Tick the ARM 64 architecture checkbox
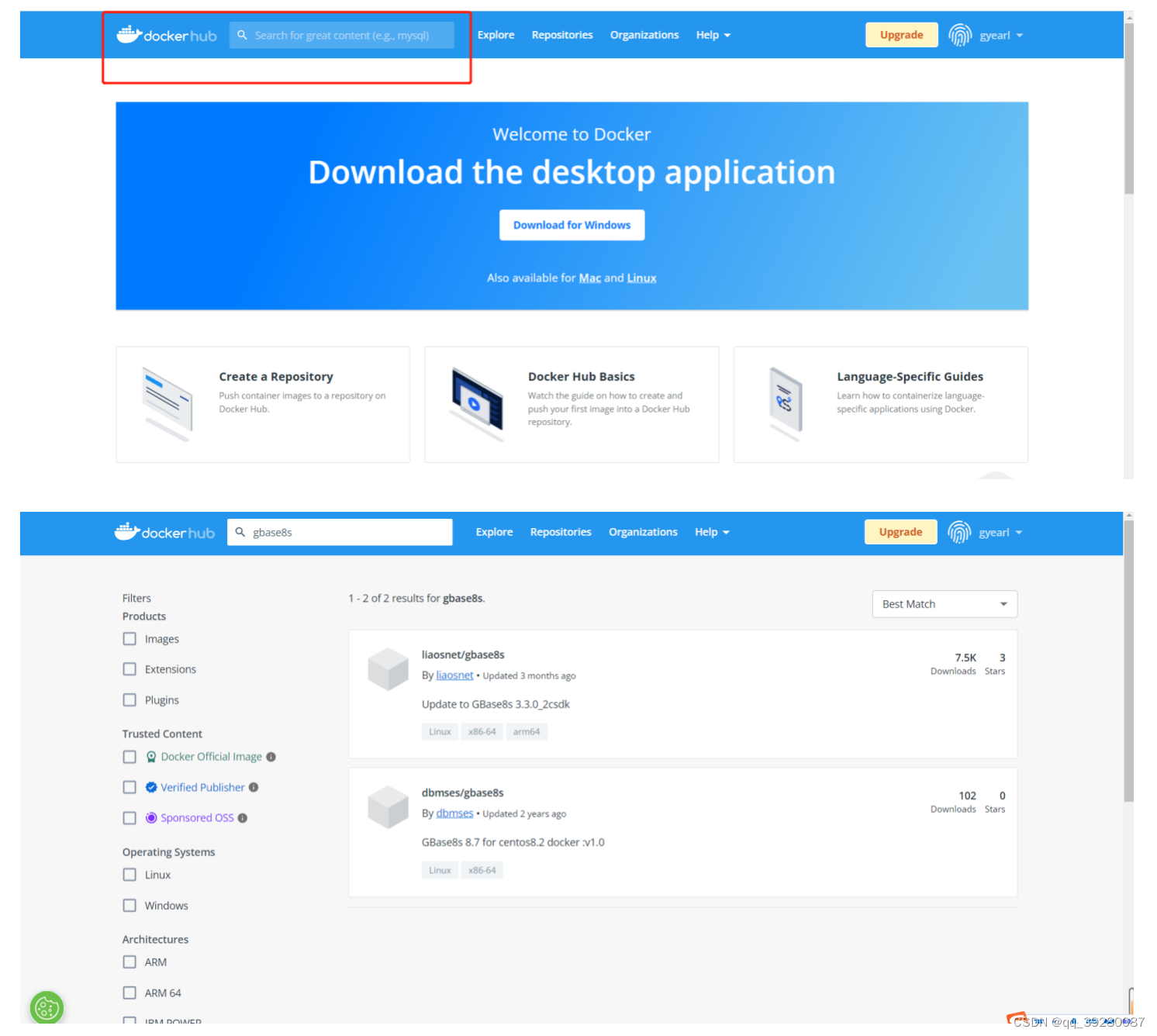The width and height of the screenshot is (1157, 1036). coord(130,993)
